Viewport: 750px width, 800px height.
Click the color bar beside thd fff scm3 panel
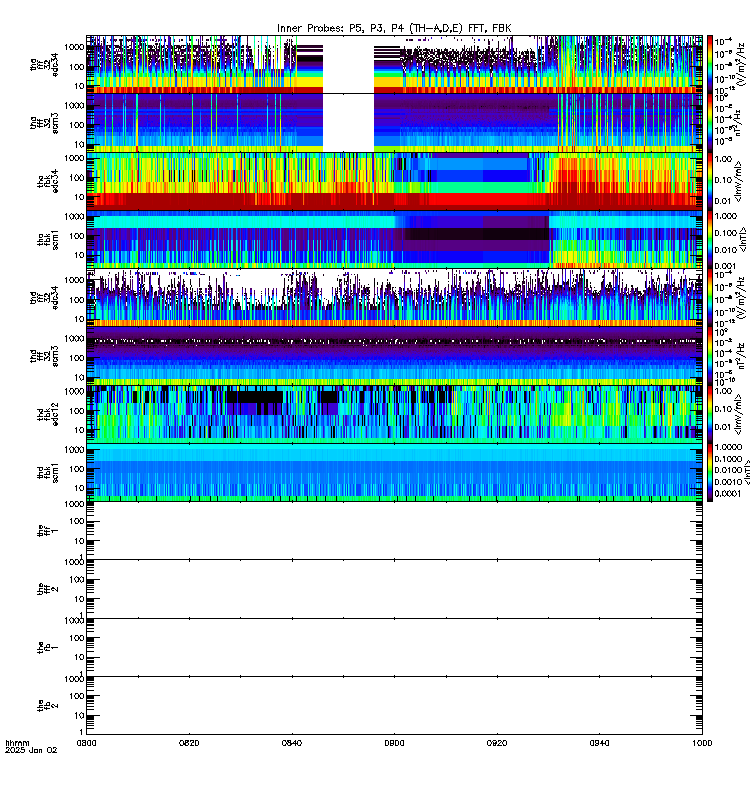(x=710, y=356)
